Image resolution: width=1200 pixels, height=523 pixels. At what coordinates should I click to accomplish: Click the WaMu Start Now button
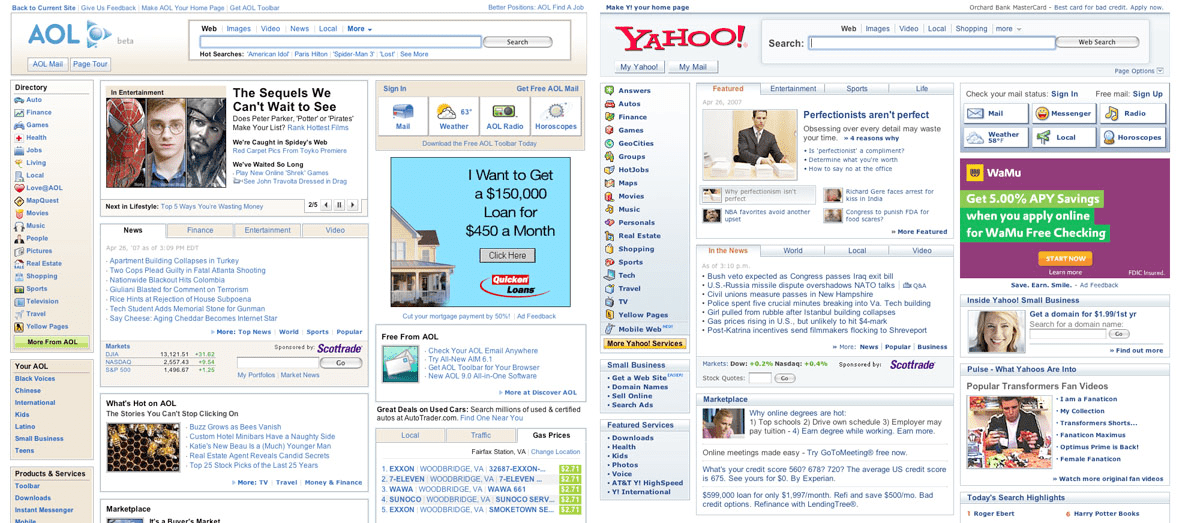click(x=1065, y=258)
